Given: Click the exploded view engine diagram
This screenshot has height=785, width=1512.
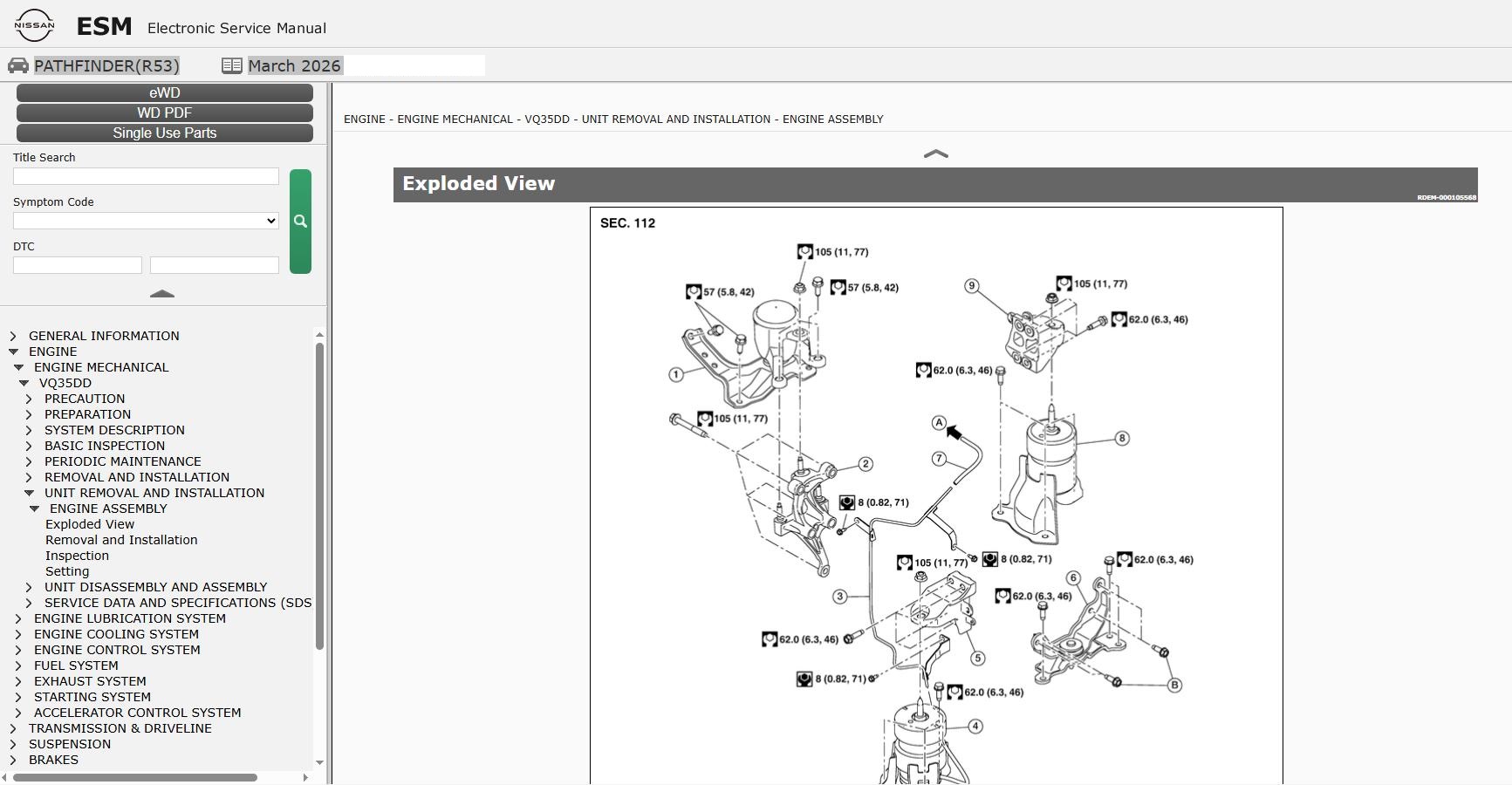Looking at the screenshot, I should (936, 495).
